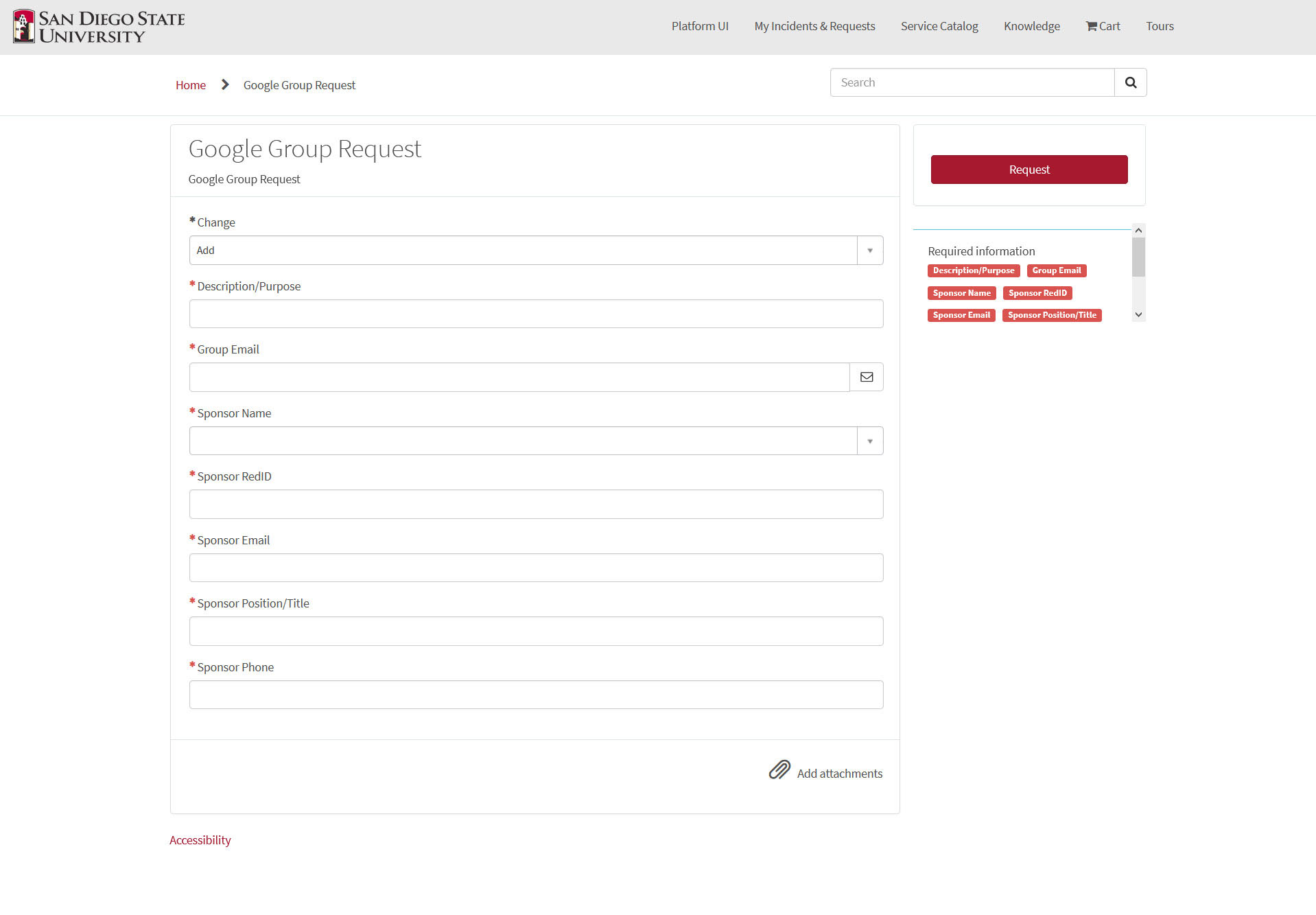Click the Description/Purpose required tag
Screen dimensions: 1316x915
coord(974,270)
